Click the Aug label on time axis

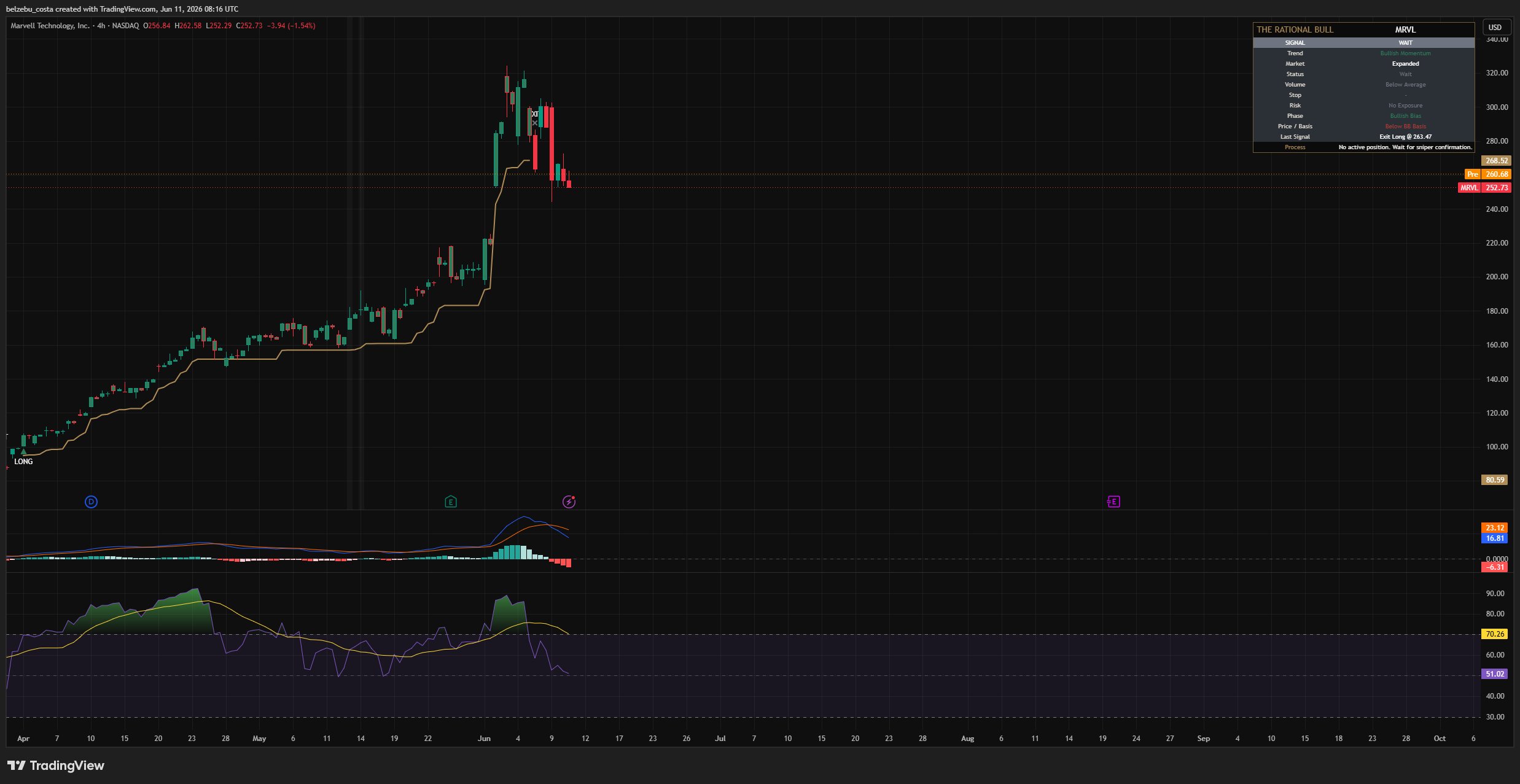pos(967,739)
